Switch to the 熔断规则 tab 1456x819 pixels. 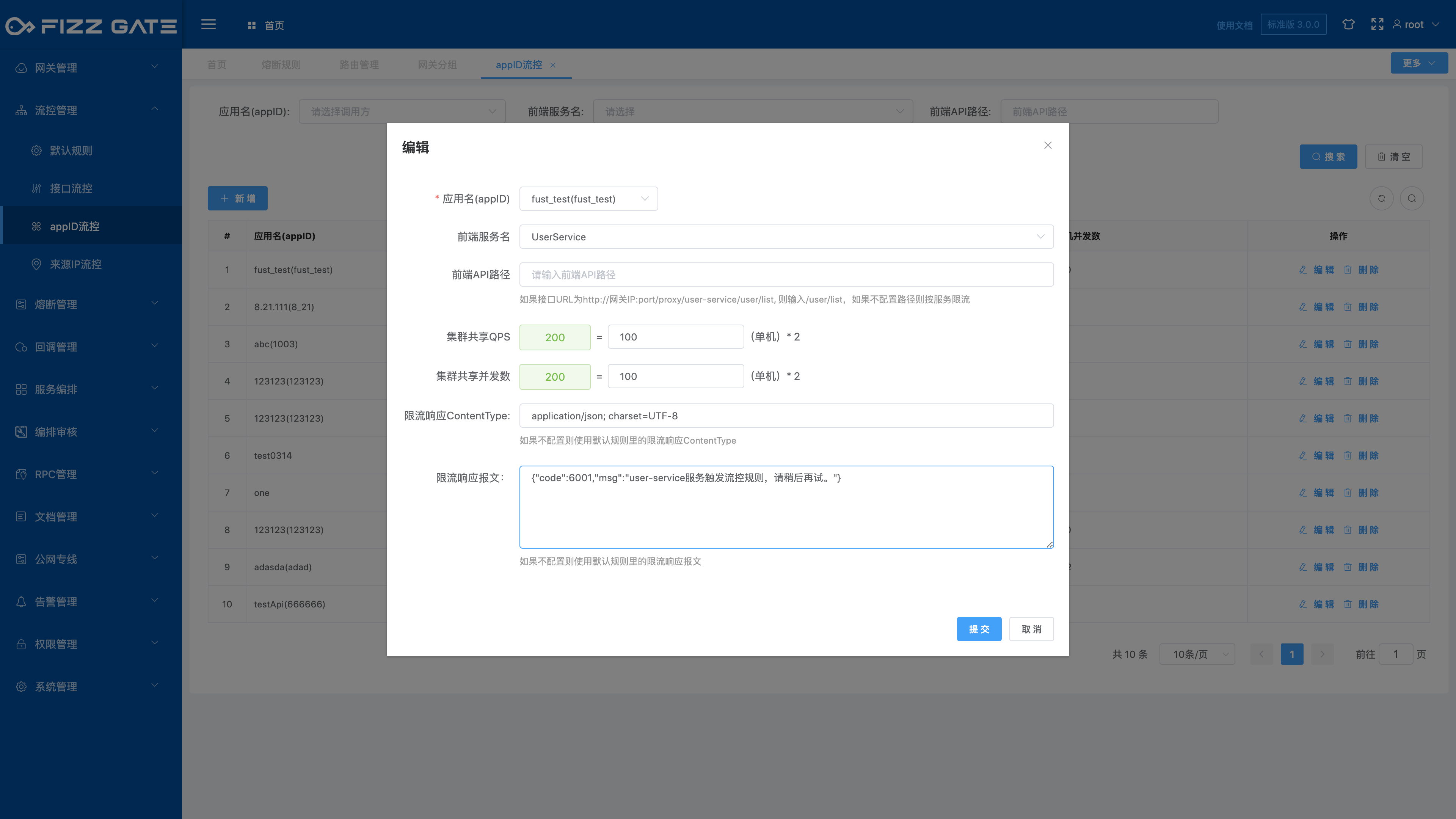281,64
